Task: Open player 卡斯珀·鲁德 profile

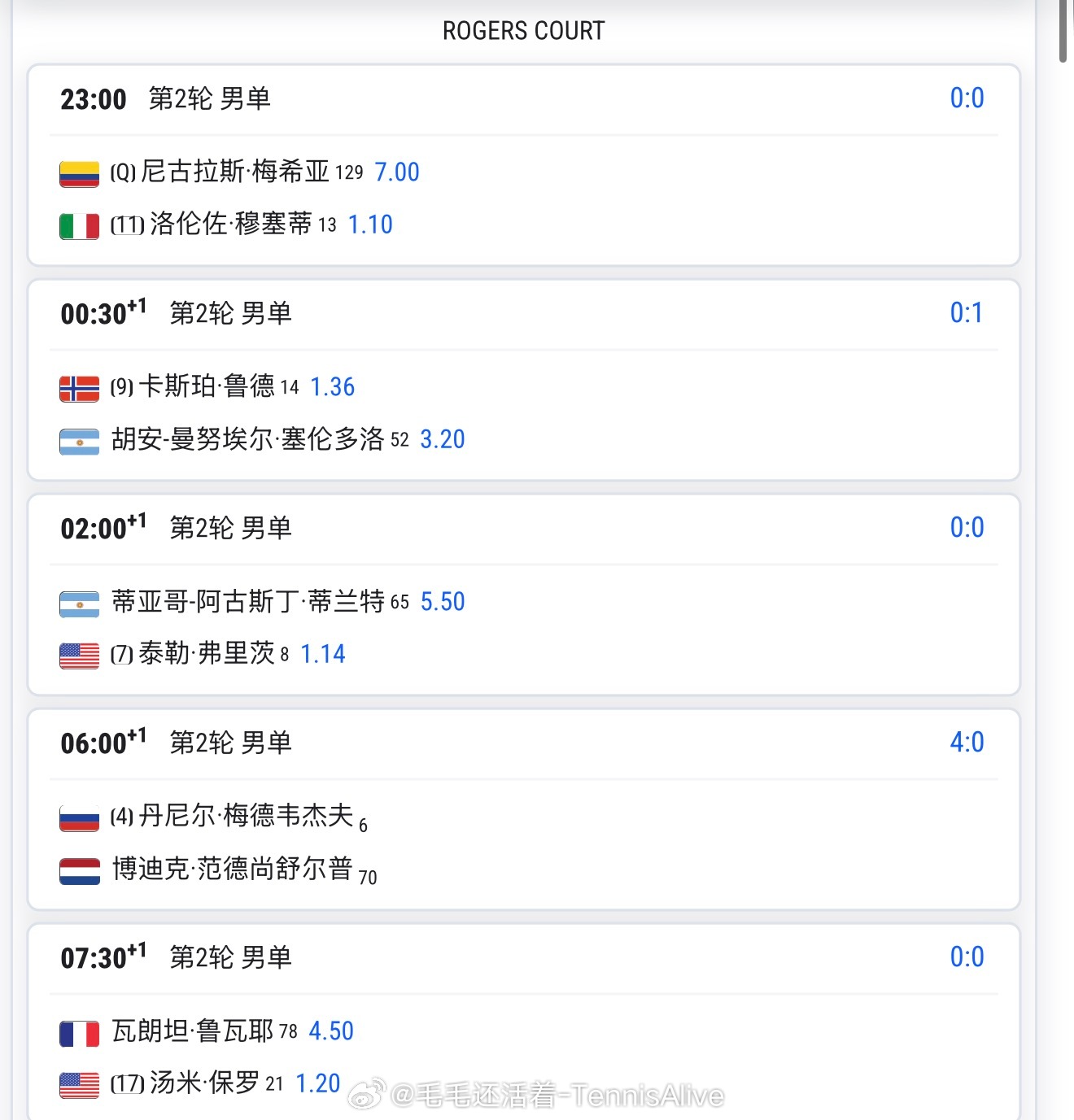Action: click(x=207, y=386)
